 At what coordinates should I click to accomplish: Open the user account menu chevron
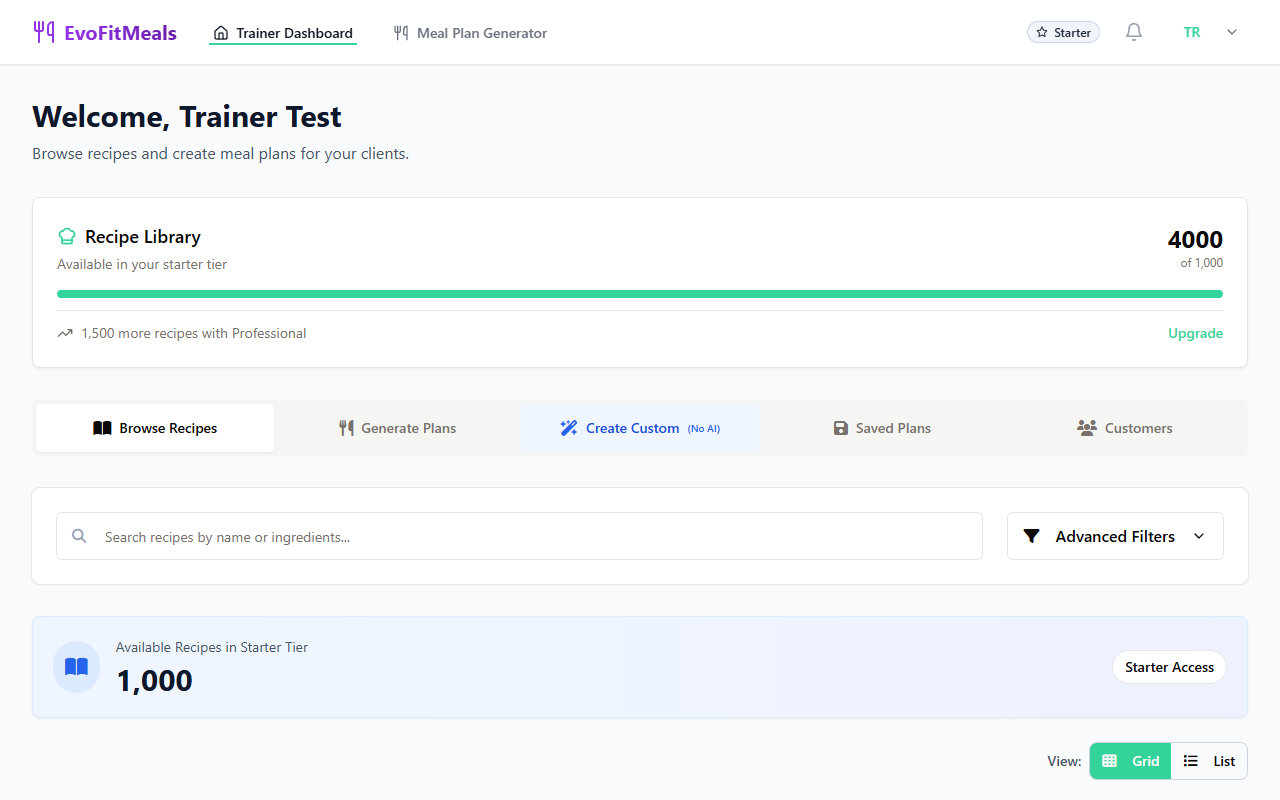point(1232,32)
